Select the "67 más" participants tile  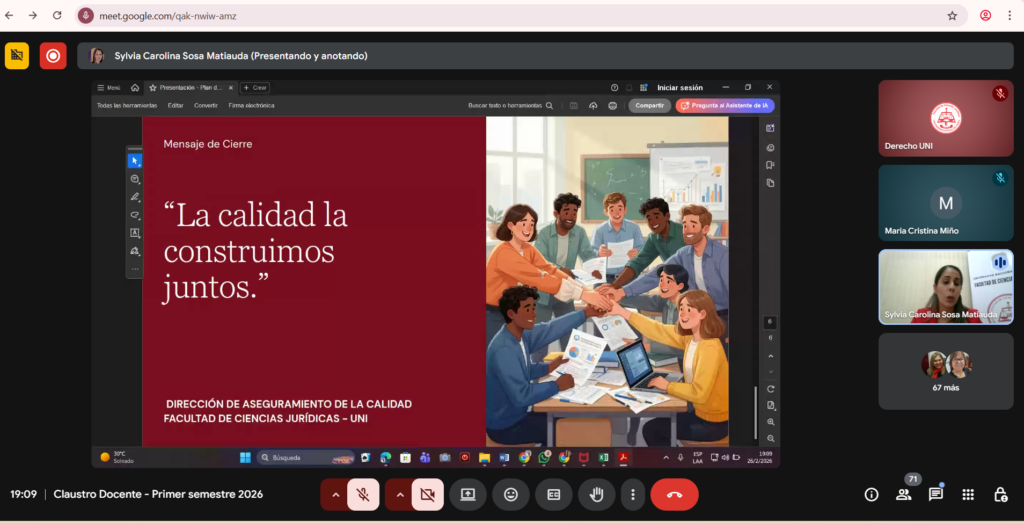[945, 371]
